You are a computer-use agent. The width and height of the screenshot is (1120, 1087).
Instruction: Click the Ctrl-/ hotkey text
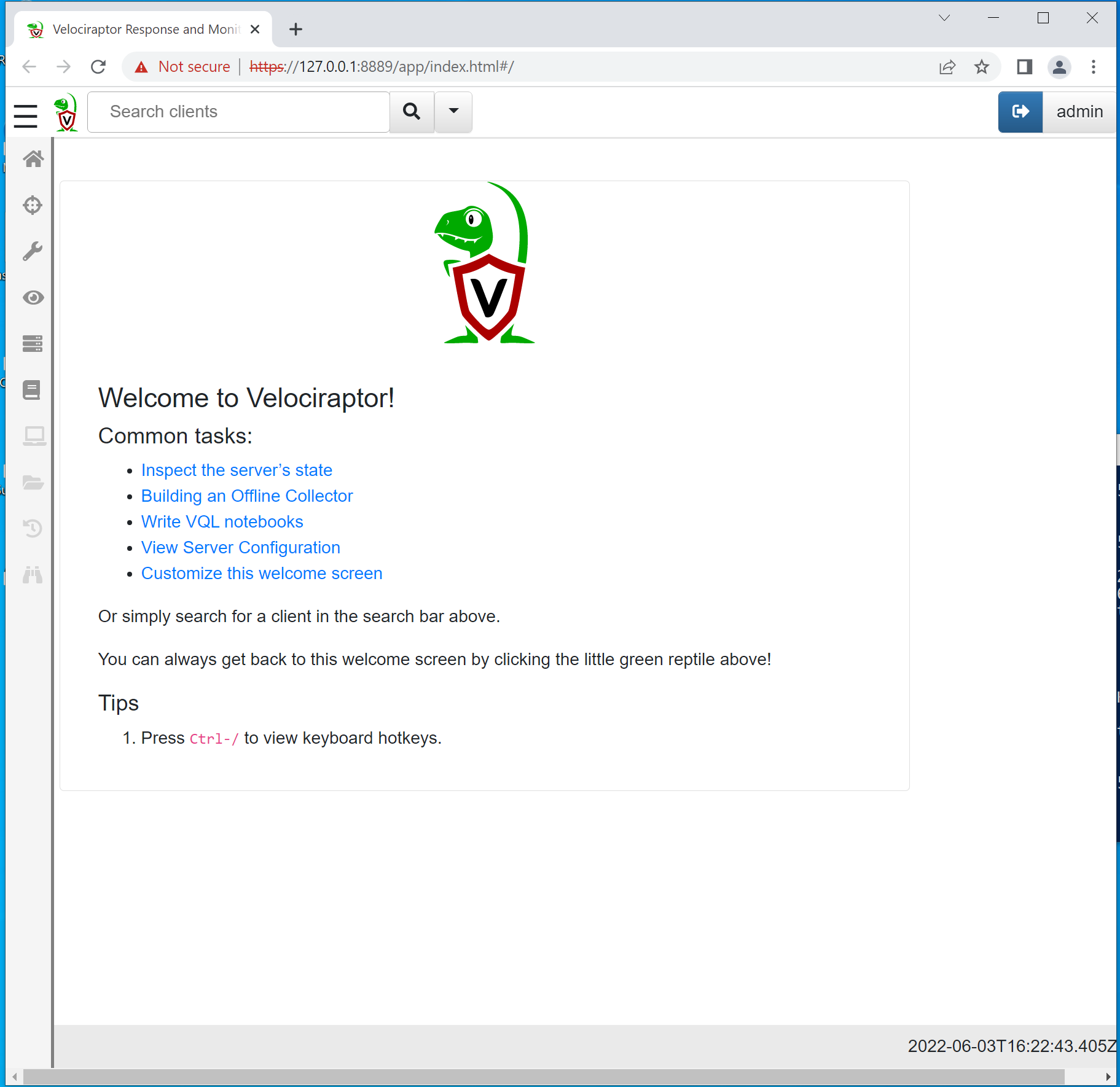(214, 738)
